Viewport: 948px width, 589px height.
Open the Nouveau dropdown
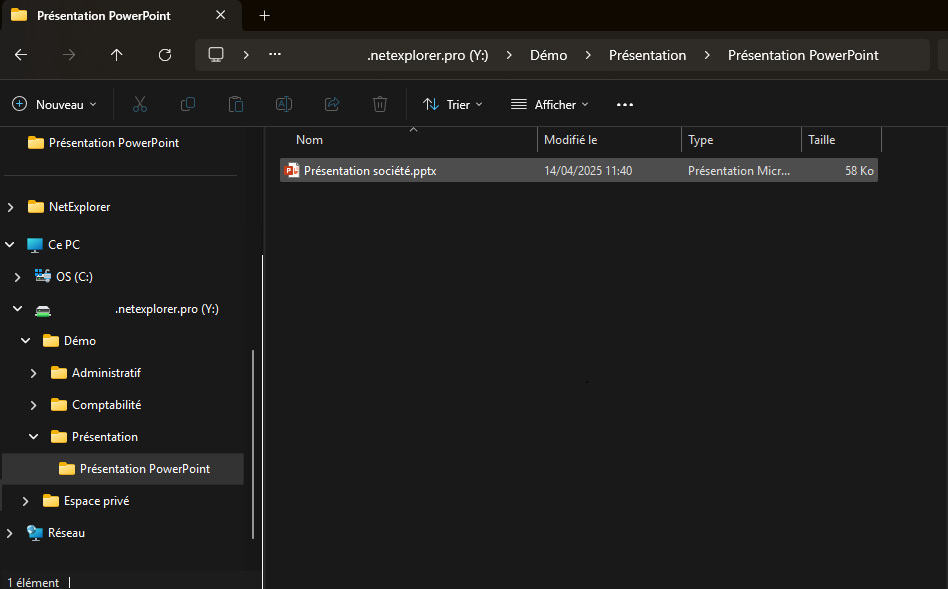click(x=54, y=105)
